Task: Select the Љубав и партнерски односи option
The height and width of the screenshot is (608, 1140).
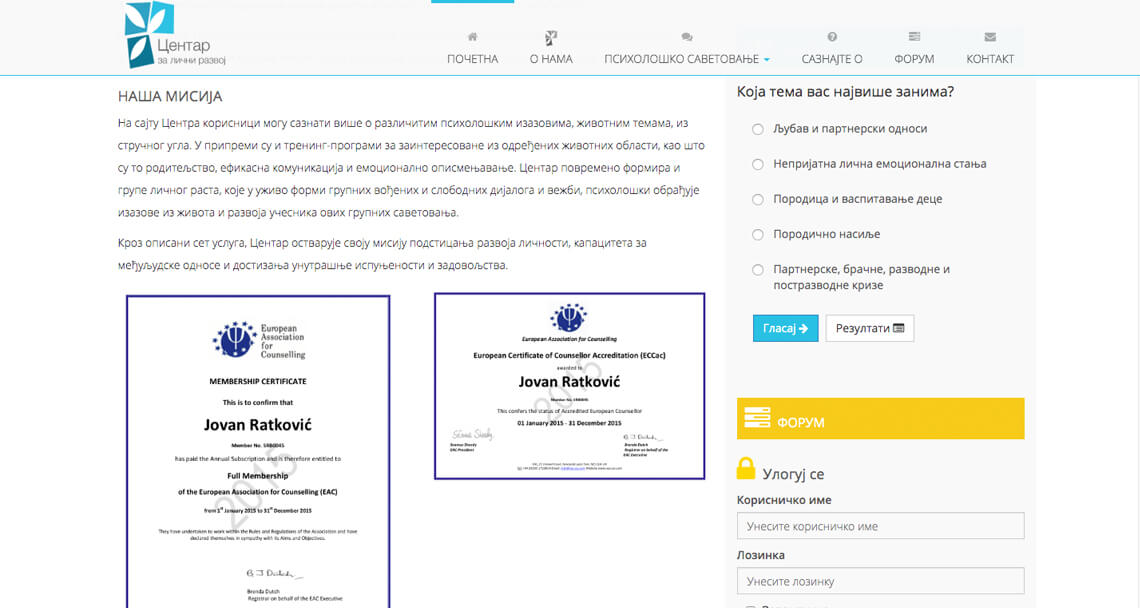Action: coord(758,129)
